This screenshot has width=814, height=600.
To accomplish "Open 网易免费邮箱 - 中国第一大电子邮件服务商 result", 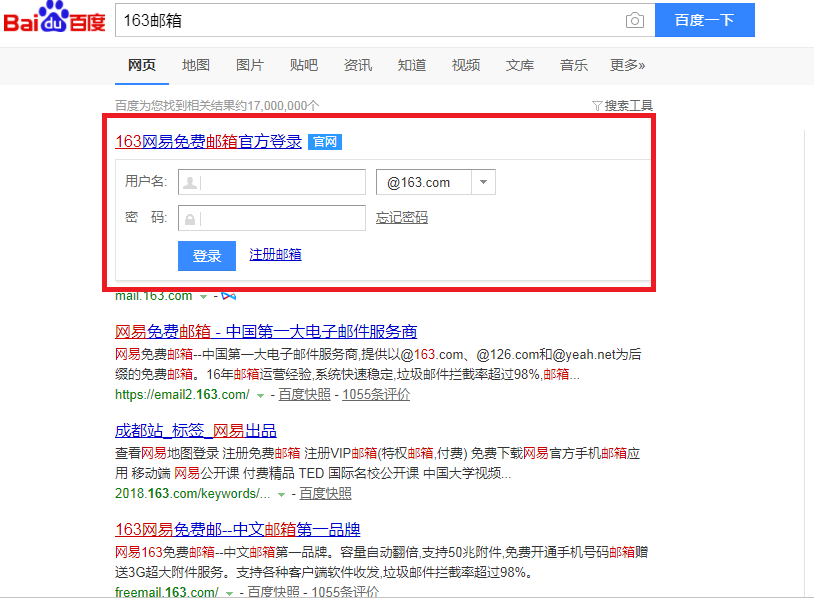I will 266,332.
